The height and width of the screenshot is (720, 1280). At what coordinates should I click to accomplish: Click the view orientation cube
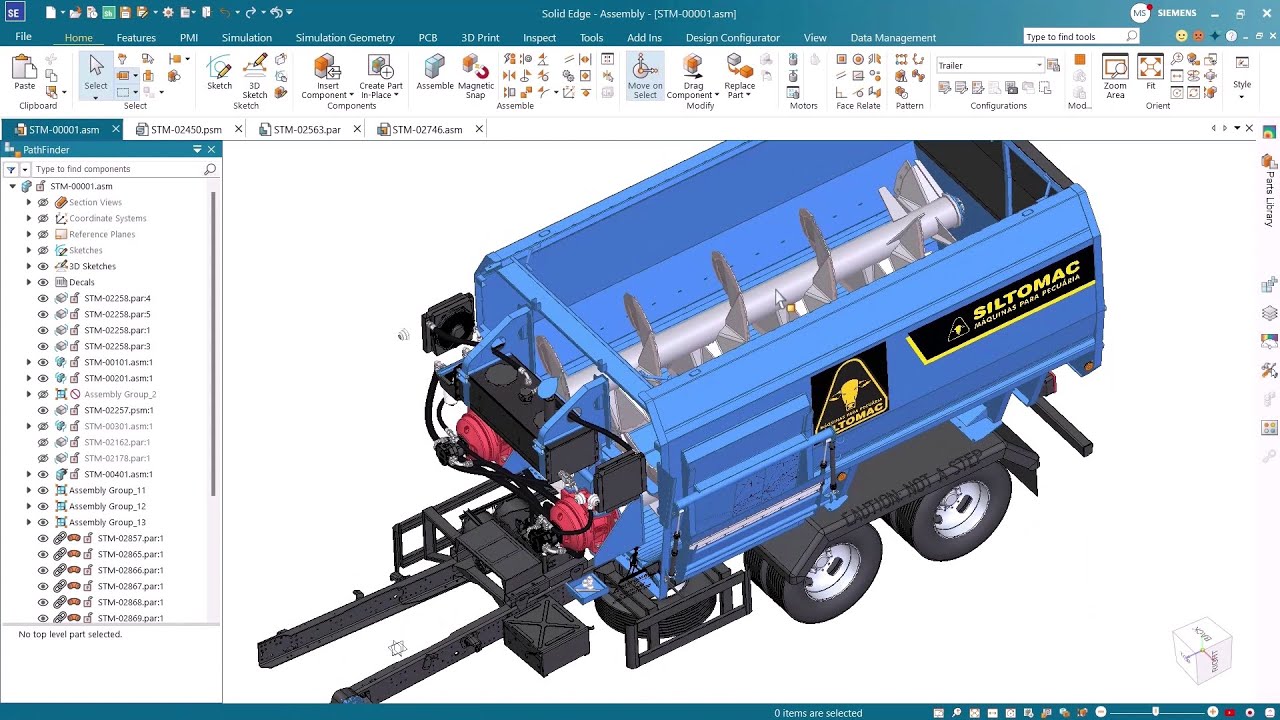click(1201, 651)
